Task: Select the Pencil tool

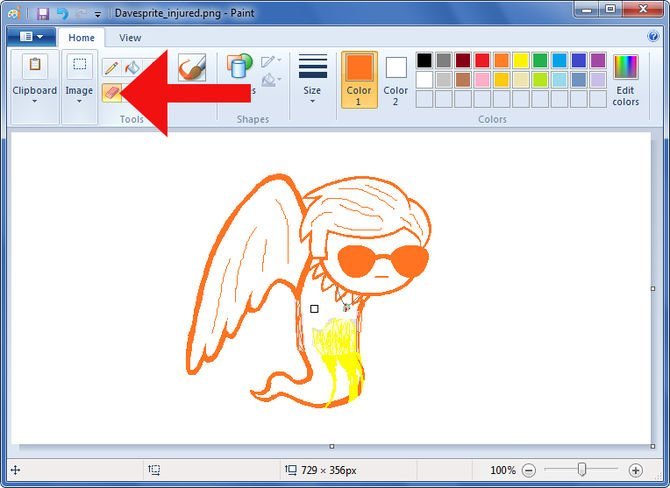Action: 111,68
